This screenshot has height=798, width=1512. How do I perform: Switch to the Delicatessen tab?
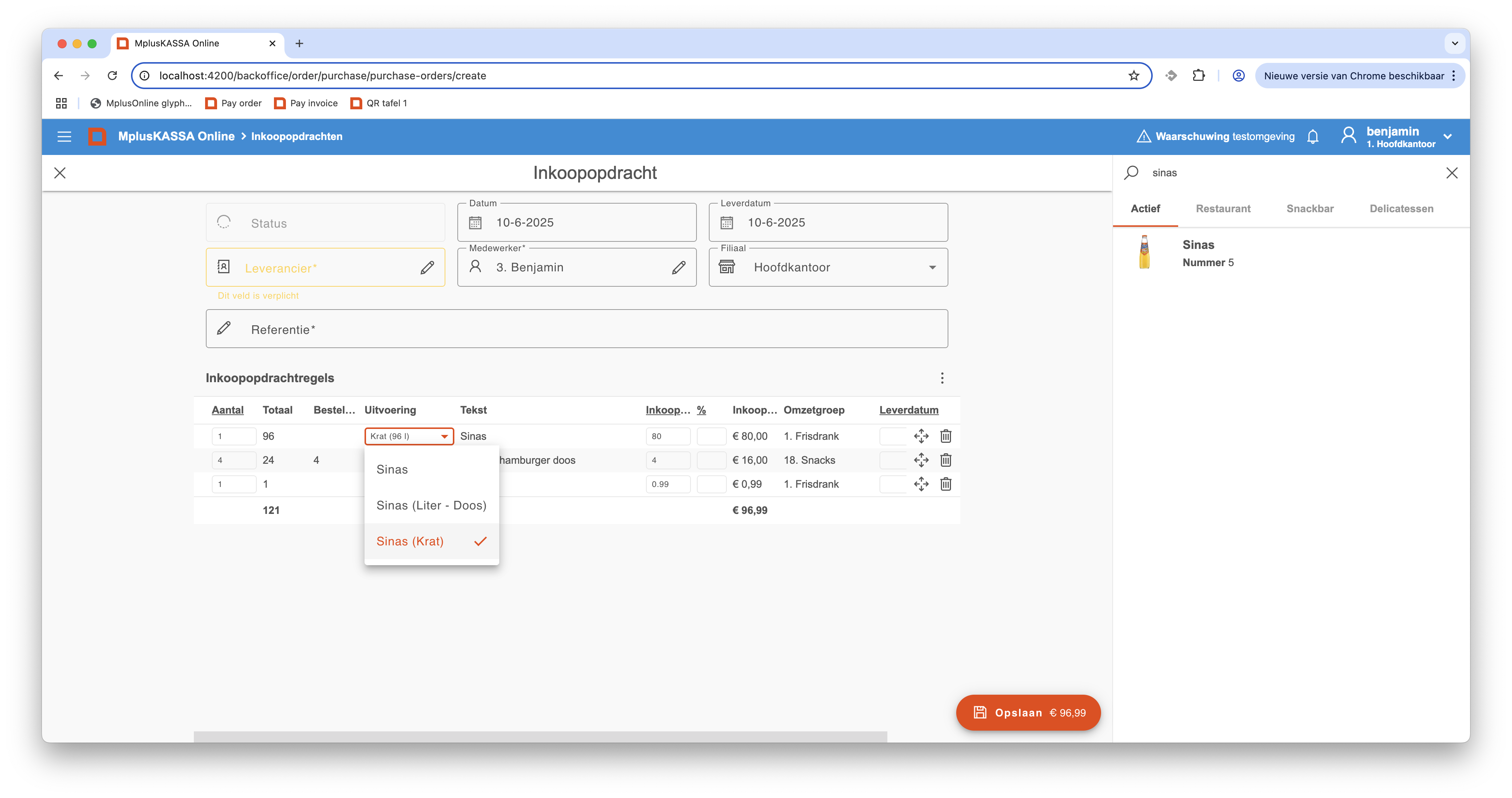click(x=1401, y=209)
